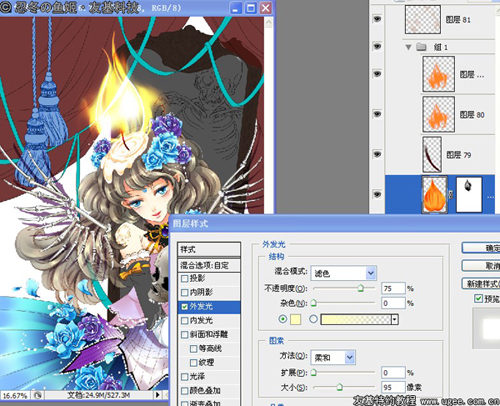Click the outer glow gradient bar
The width and height of the screenshot is (500, 406).
356,320
